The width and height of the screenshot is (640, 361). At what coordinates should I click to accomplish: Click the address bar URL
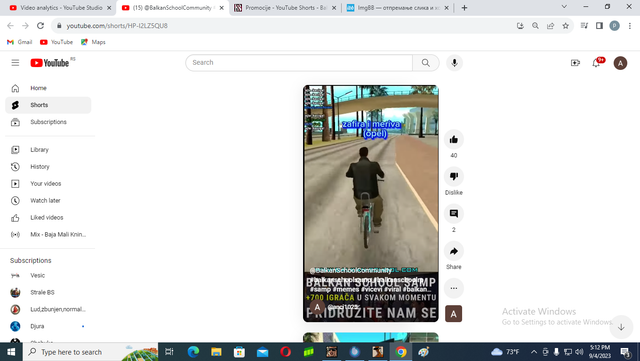coord(117,26)
